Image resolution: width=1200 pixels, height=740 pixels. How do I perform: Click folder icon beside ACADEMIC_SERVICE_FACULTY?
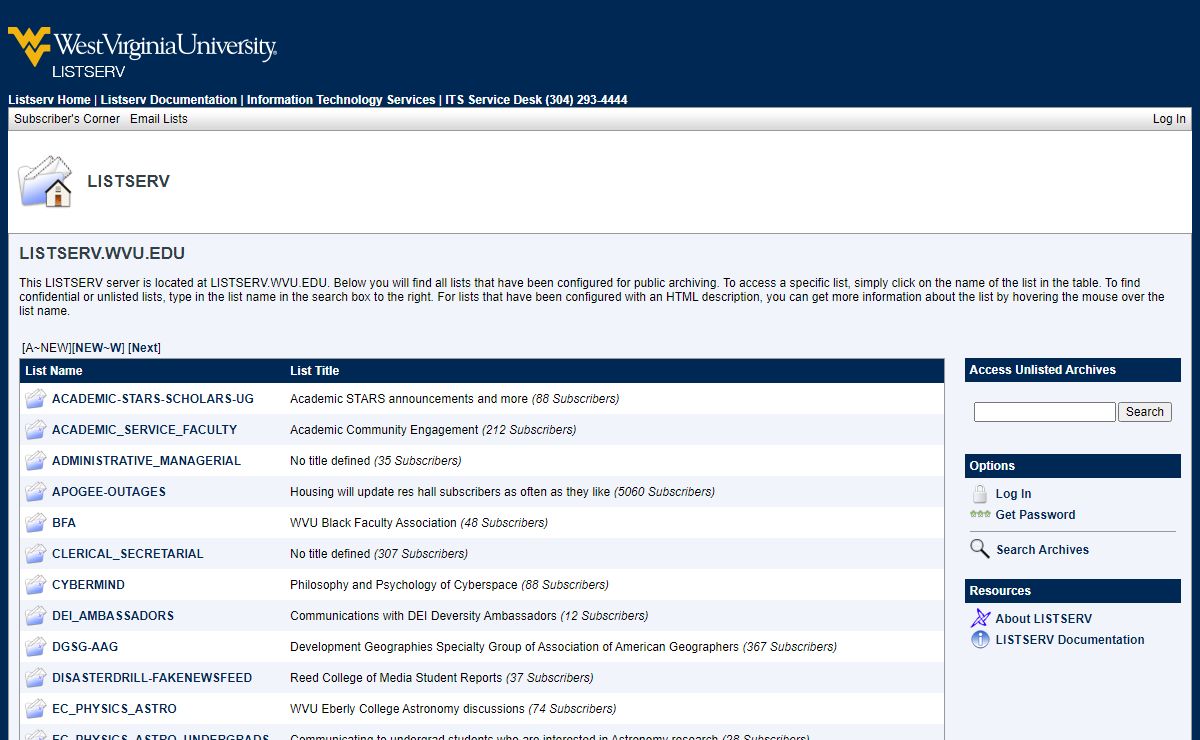[36, 430]
